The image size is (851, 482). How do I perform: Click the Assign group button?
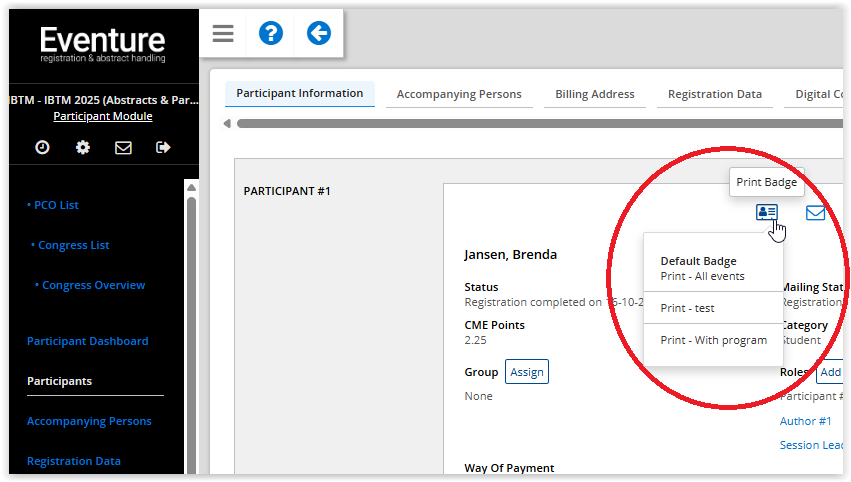pyautogui.click(x=527, y=372)
